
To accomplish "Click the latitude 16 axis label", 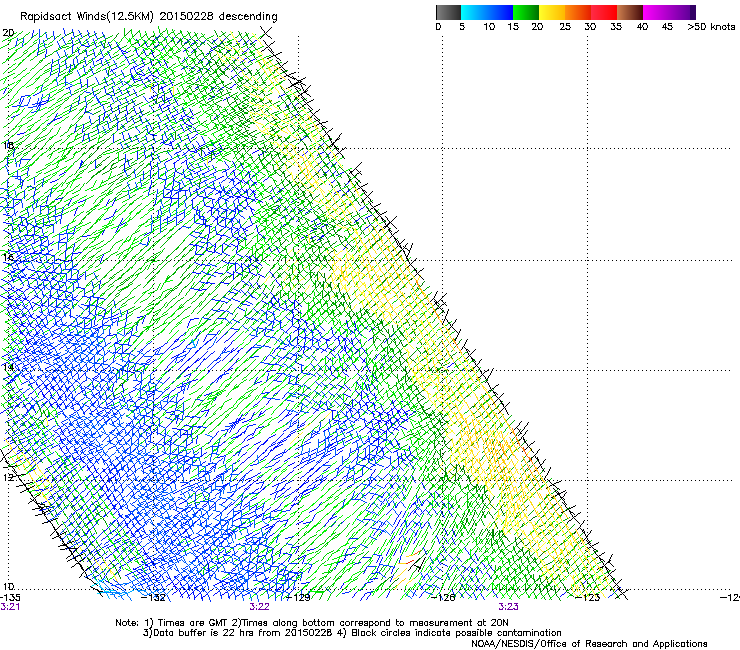I will point(8,258).
